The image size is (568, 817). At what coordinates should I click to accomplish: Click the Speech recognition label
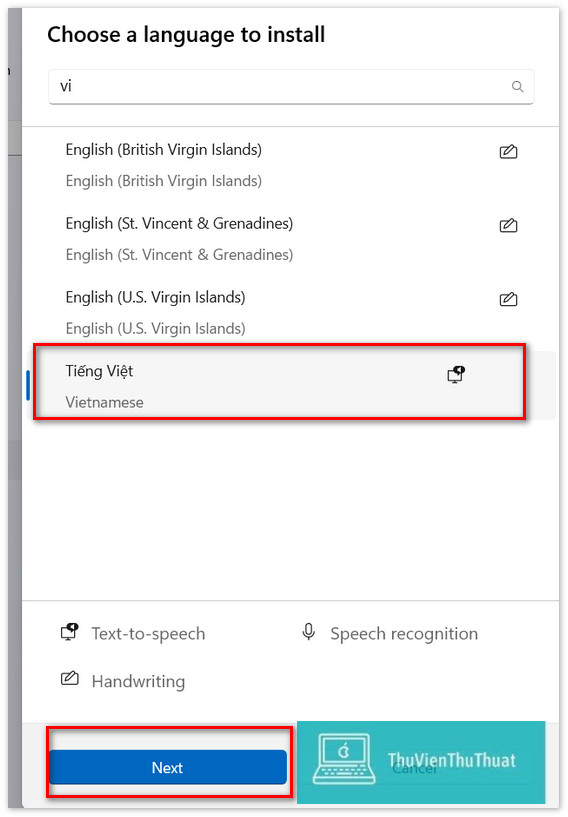tap(404, 634)
